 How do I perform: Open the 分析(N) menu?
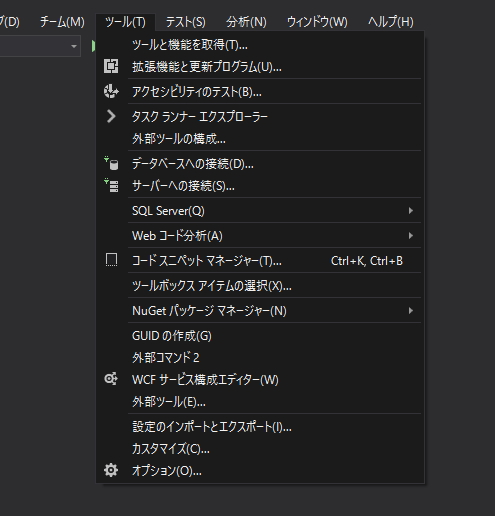(x=246, y=22)
